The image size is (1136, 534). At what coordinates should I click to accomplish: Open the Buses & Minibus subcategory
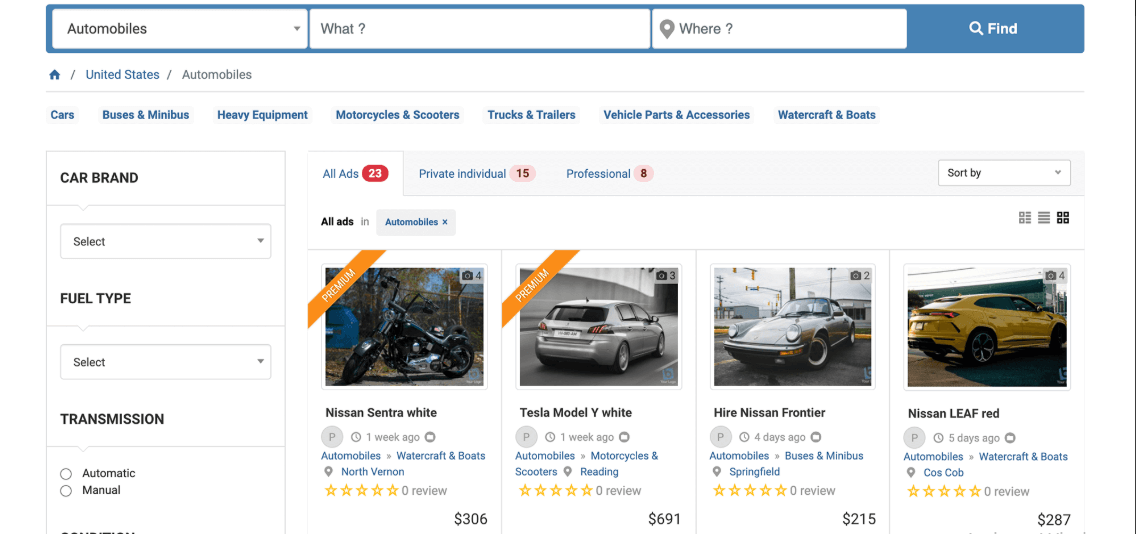[x=146, y=114]
